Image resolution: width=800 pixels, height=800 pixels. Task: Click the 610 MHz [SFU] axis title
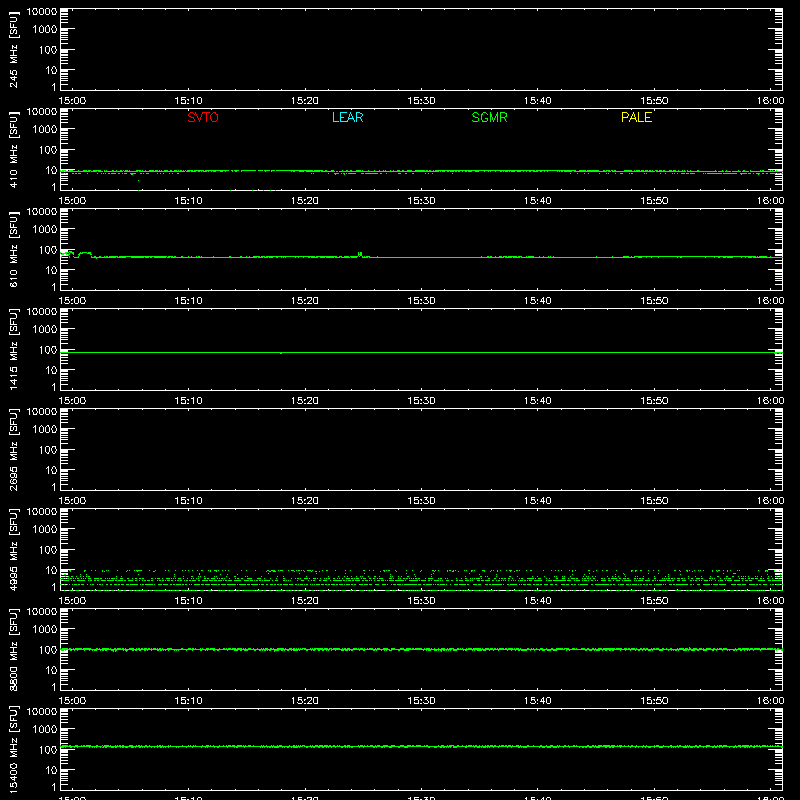tap(13, 249)
